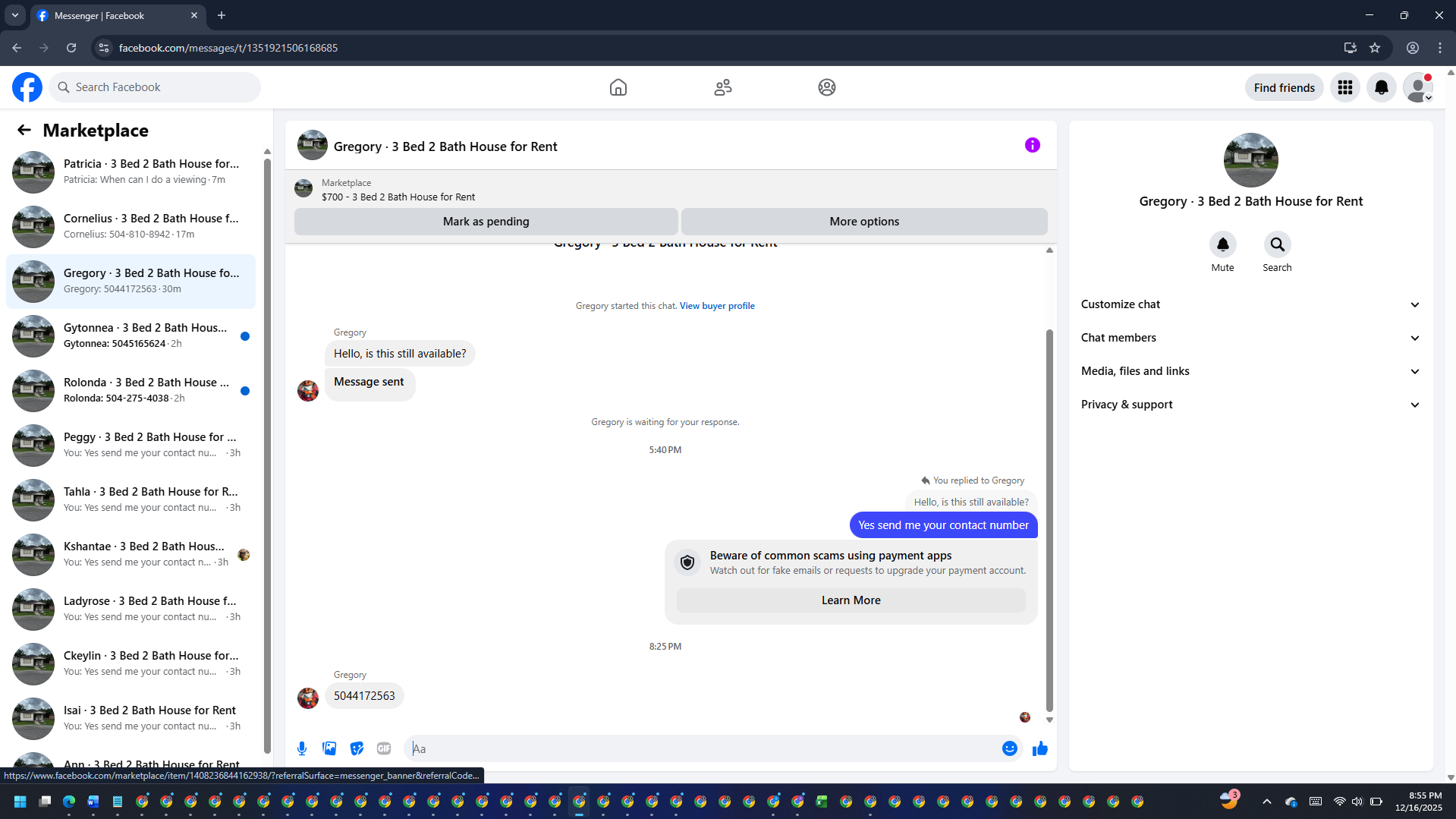This screenshot has height=819, width=1456.
Task: Open a new browser tab
Action: tap(222, 15)
